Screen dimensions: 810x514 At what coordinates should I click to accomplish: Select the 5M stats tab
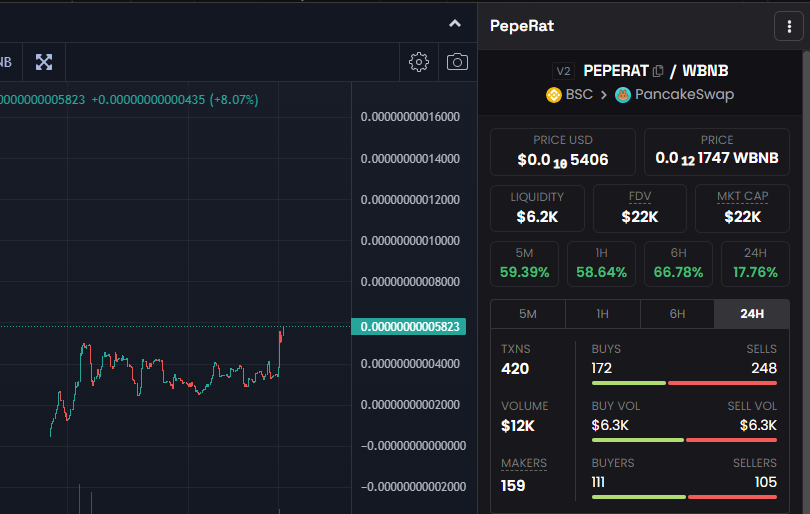coord(527,314)
